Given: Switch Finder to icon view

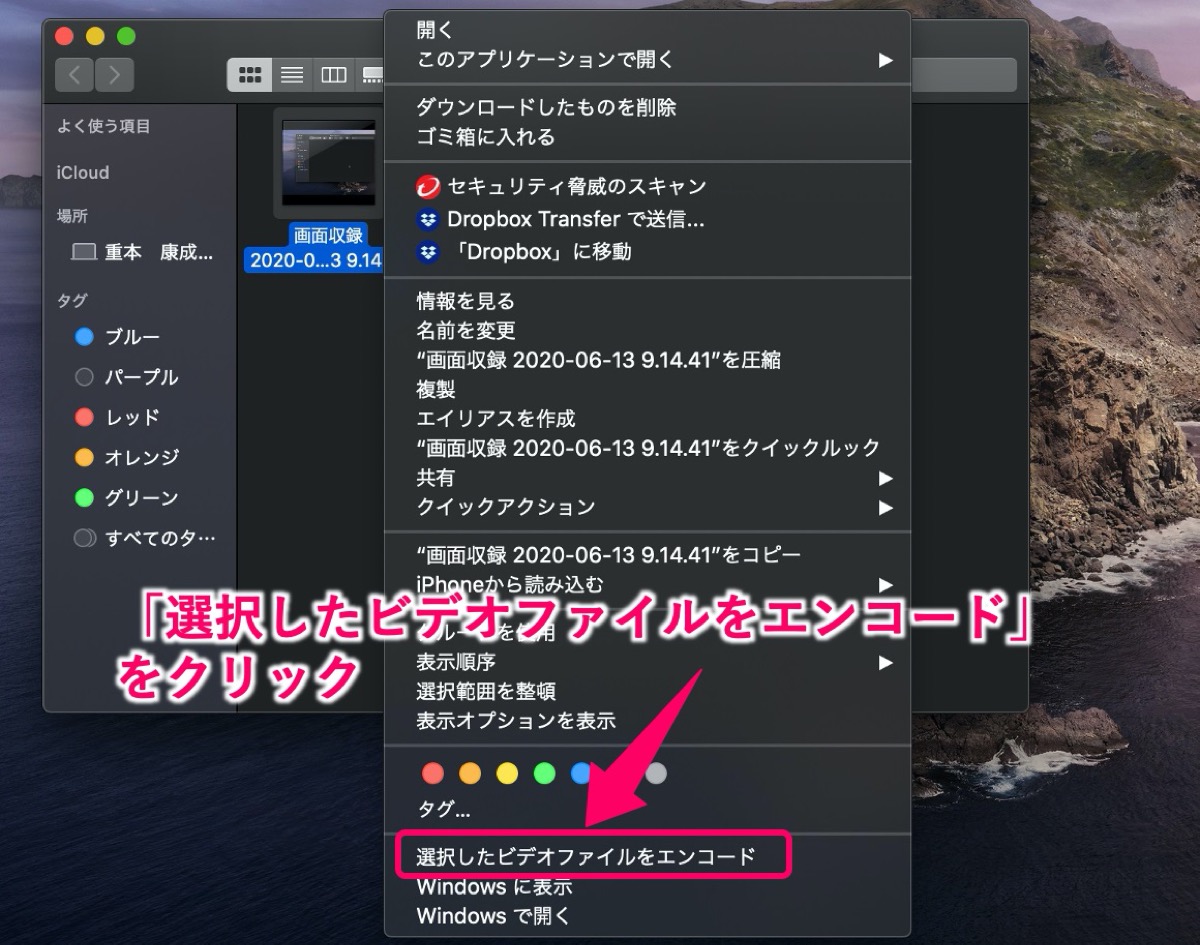Looking at the screenshot, I should [250, 75].
